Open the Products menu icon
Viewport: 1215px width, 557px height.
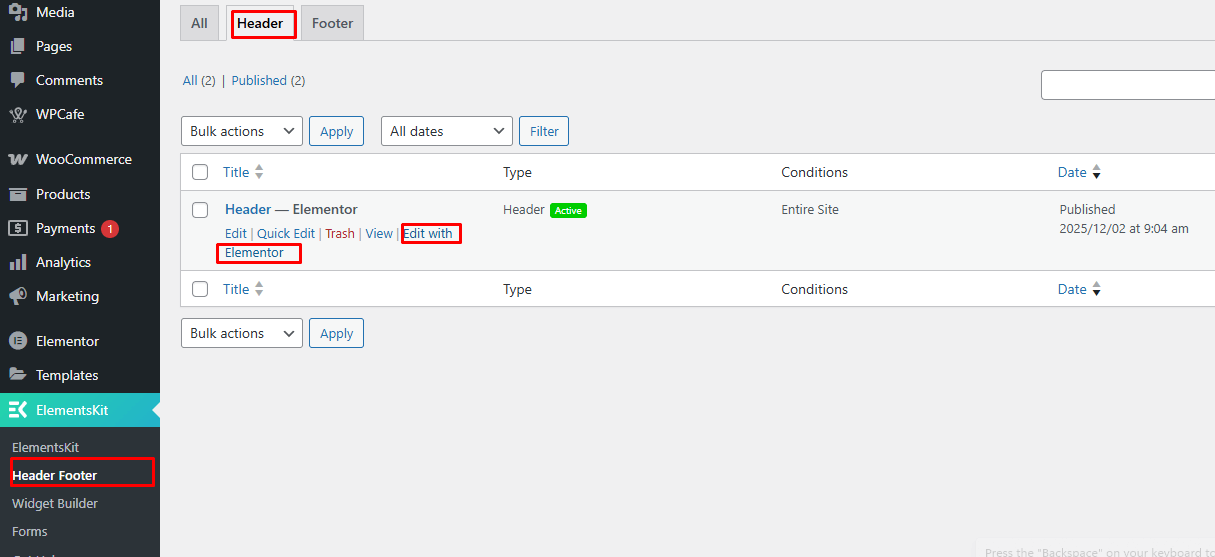point(17,194)
